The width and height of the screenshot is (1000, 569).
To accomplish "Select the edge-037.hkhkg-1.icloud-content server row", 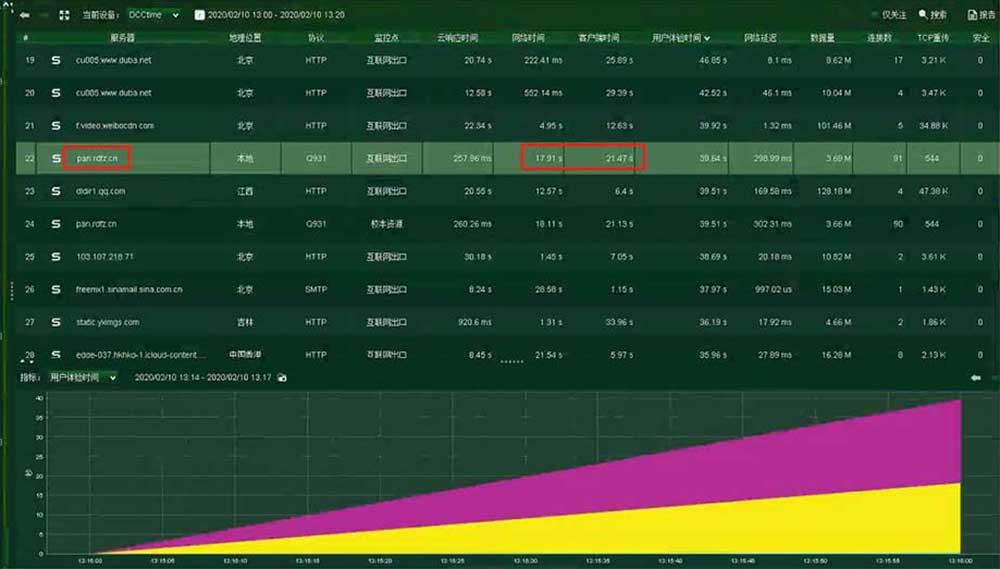I will (140, 355).
